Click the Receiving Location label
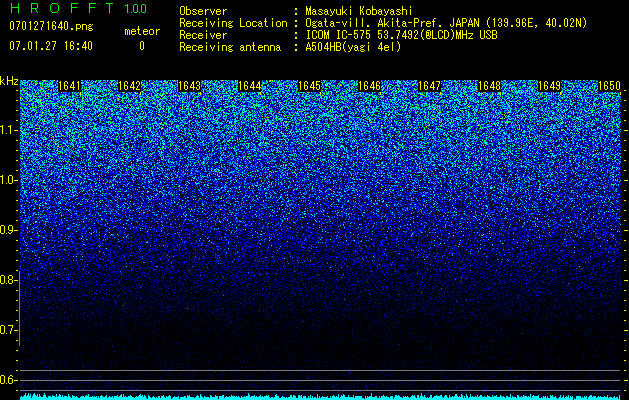629x400 pixels. pyautogui.click(x=233, y=23)
